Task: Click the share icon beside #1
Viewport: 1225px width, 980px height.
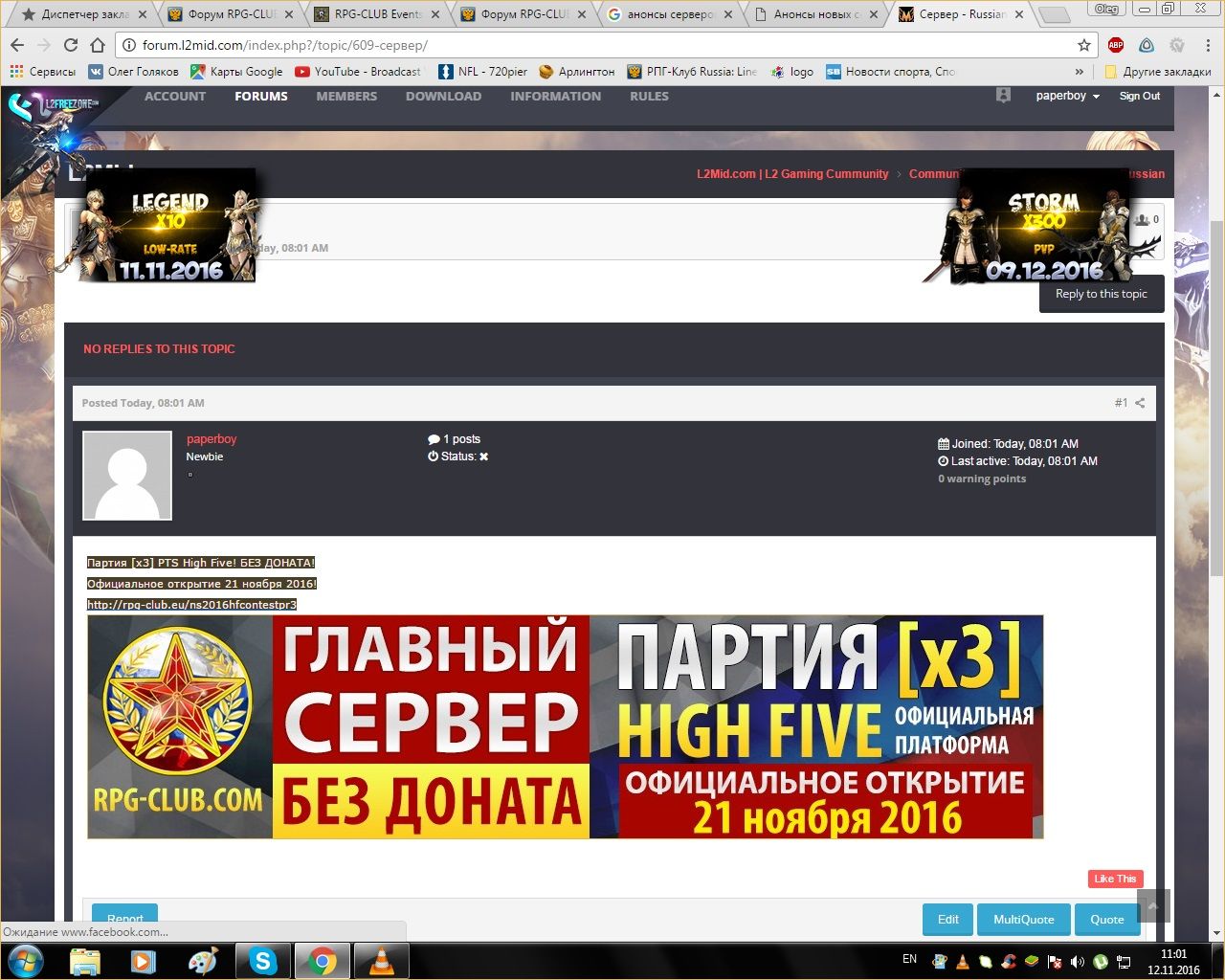Action: pos(1140,403)
